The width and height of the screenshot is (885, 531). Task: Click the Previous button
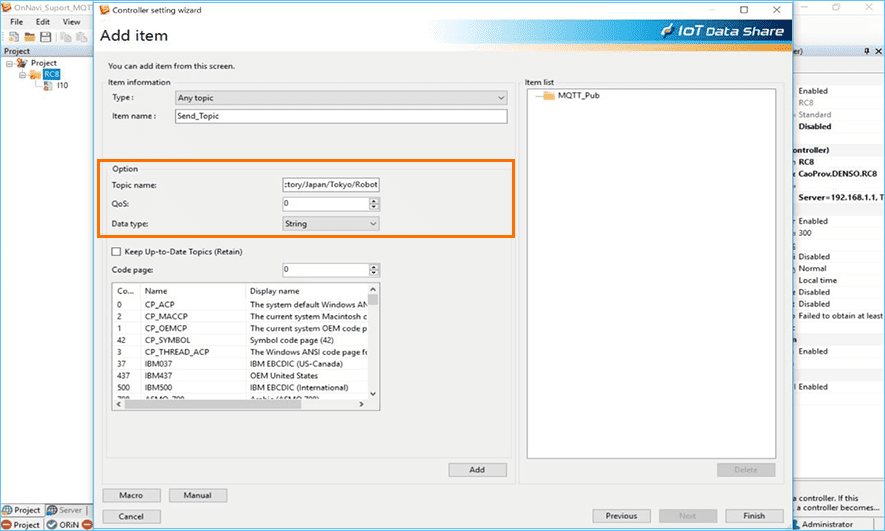621,516
